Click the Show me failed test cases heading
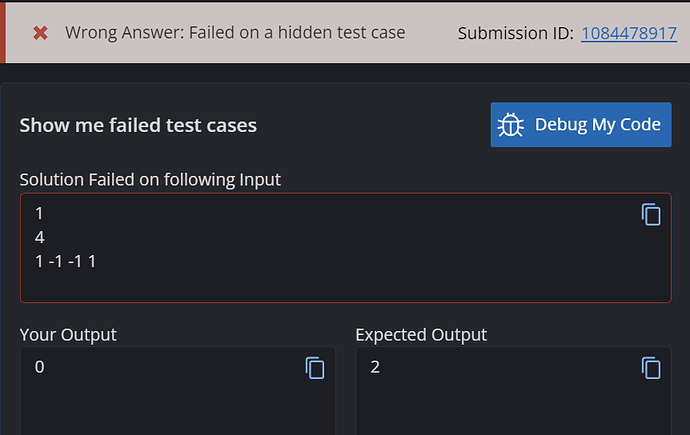This screenshot has height=435, width=690. click(138, 125)
